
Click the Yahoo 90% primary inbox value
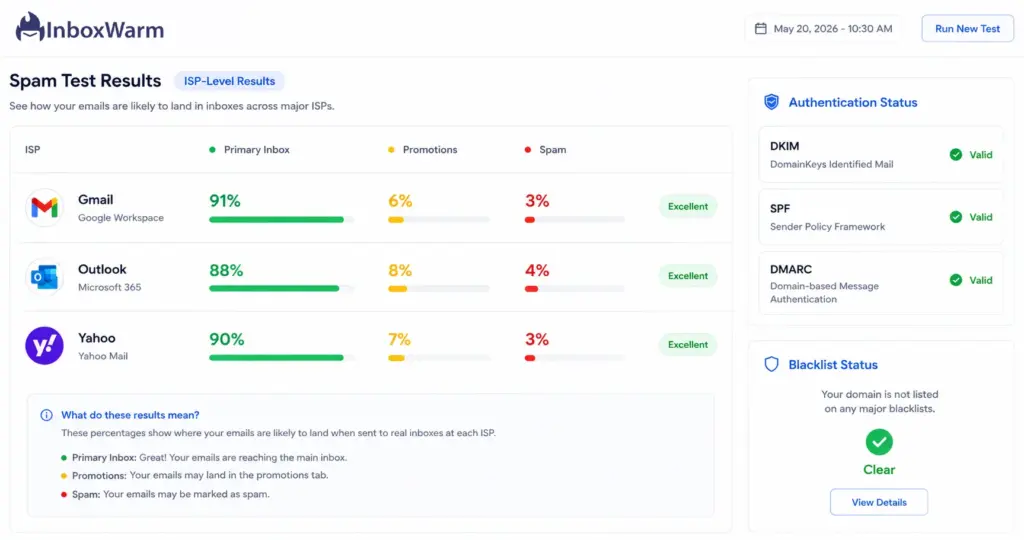pyautogui.click(x=227, y=339)
